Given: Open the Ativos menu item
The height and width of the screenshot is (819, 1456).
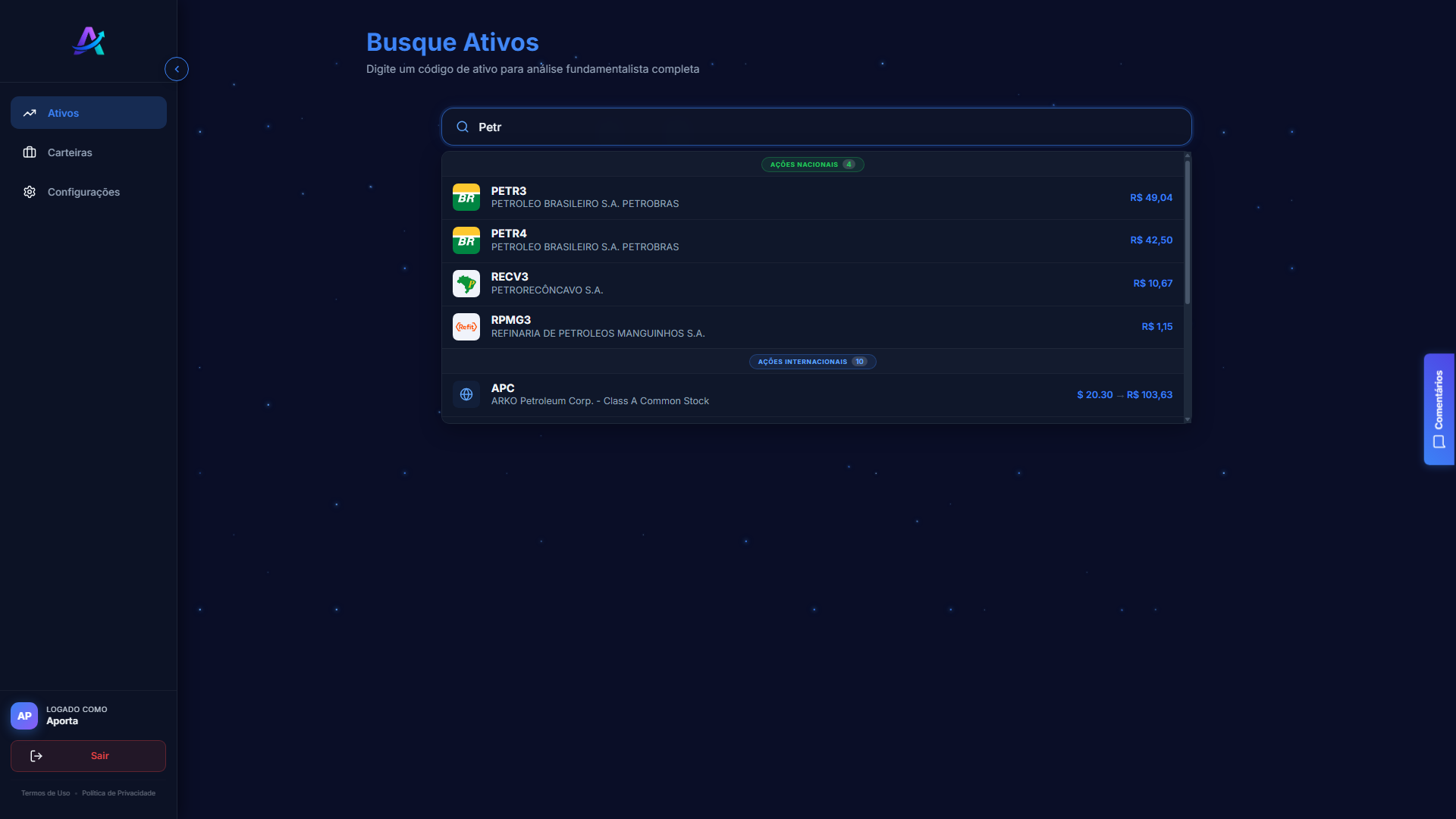Looking at the screenshot, I should click(89, 113).
